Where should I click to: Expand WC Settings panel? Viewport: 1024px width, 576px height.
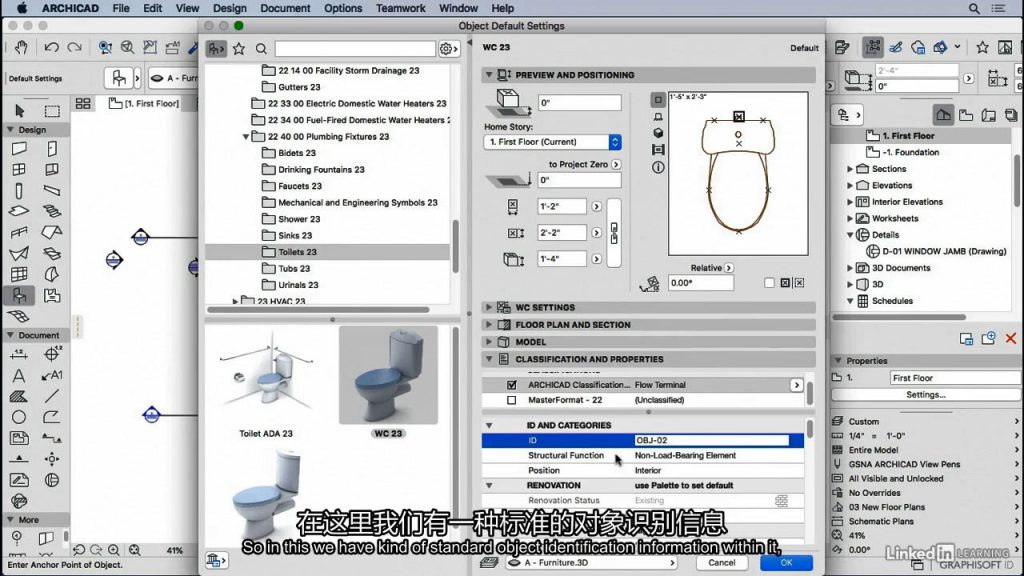pyautogui.click(x=488, y=307)
